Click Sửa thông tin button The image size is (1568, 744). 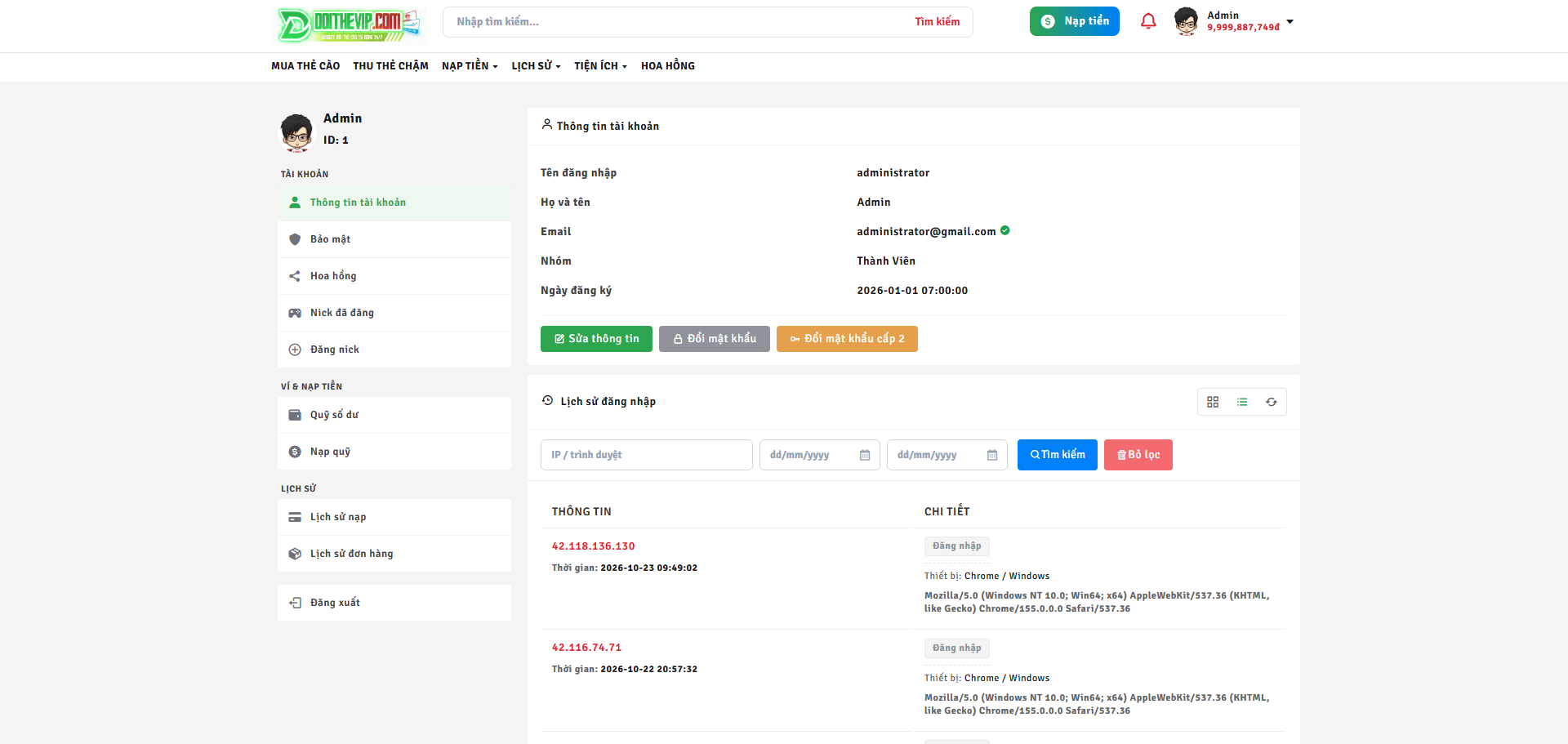click(596, 339)
